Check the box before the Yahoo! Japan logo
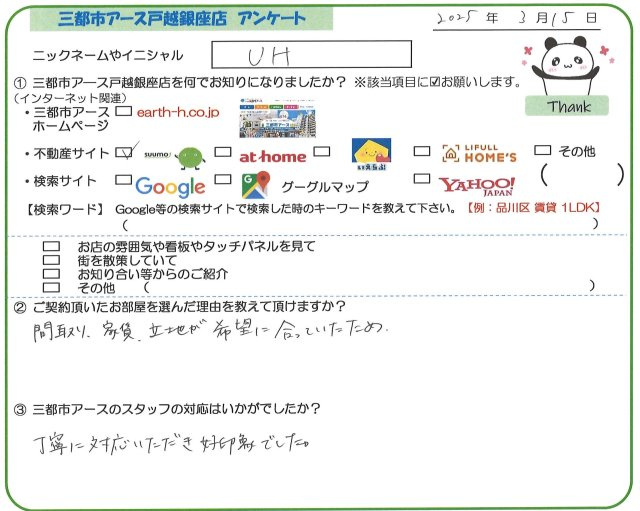 coord(423,181)
